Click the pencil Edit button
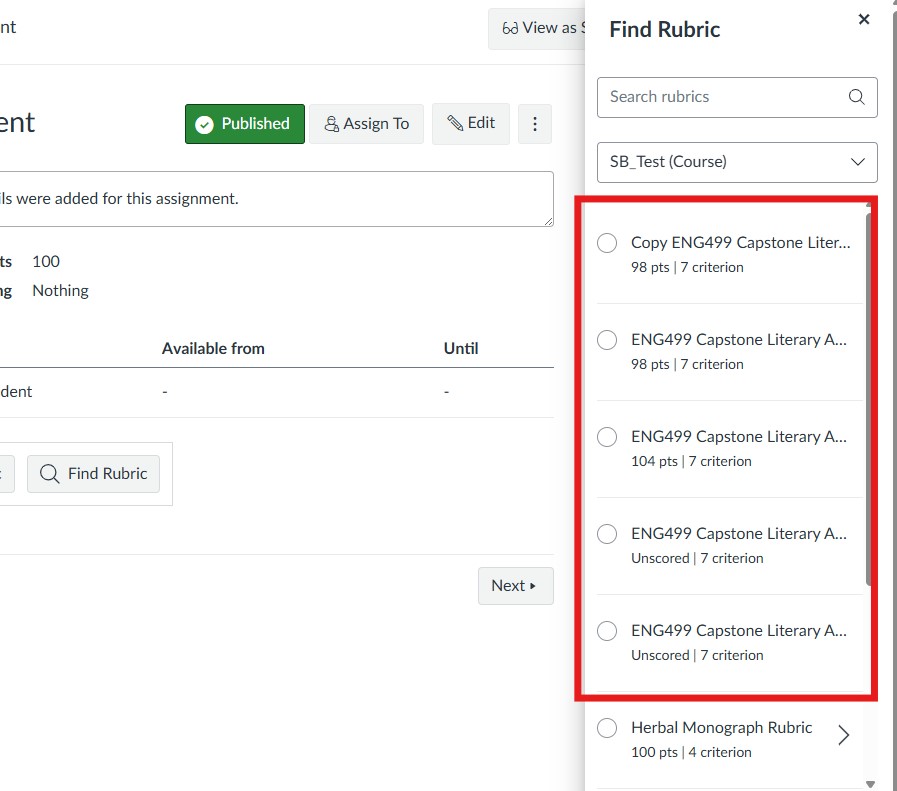 tap(471, 124)
